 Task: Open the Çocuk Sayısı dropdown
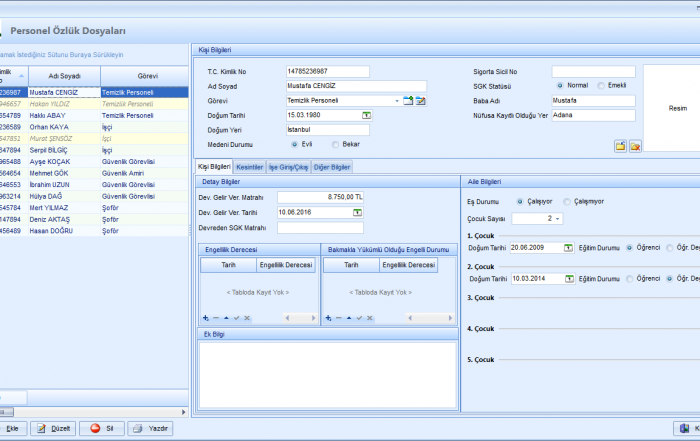click(556, 218)
